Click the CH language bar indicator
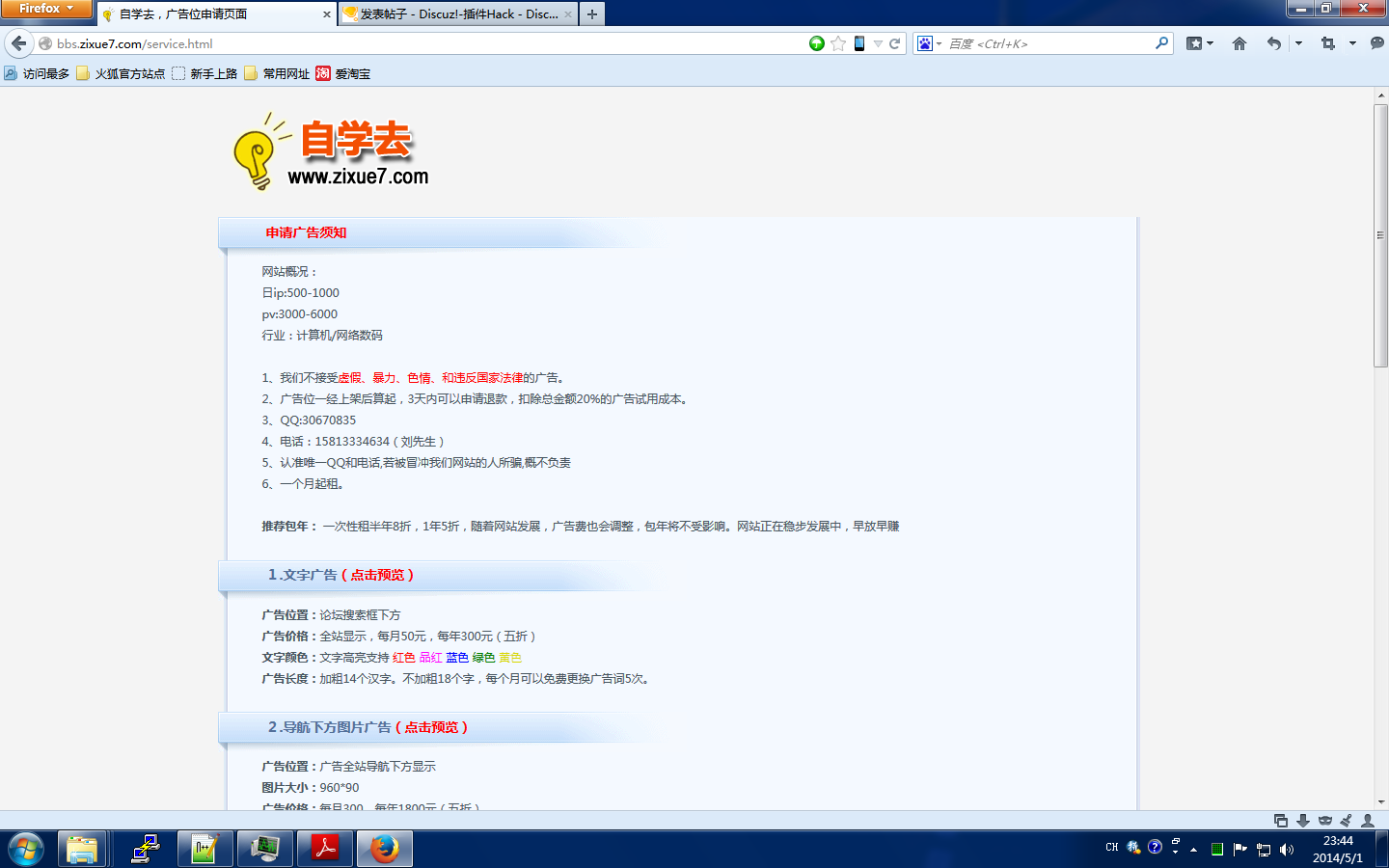 coord(1112,848)
